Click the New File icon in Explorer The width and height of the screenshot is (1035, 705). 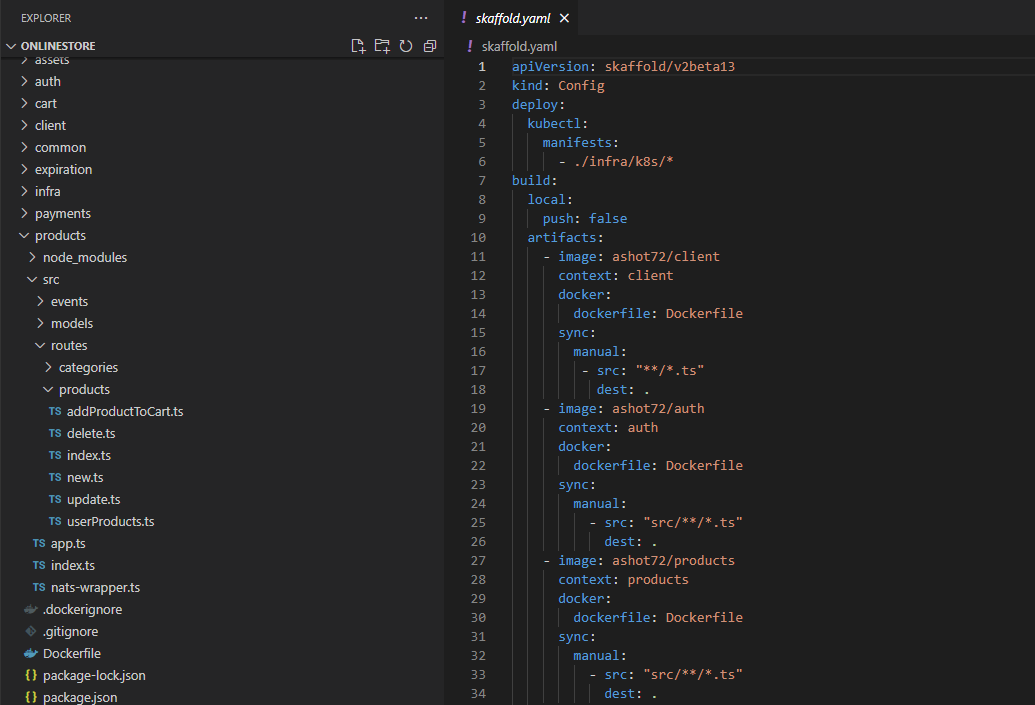pos(358,46)
